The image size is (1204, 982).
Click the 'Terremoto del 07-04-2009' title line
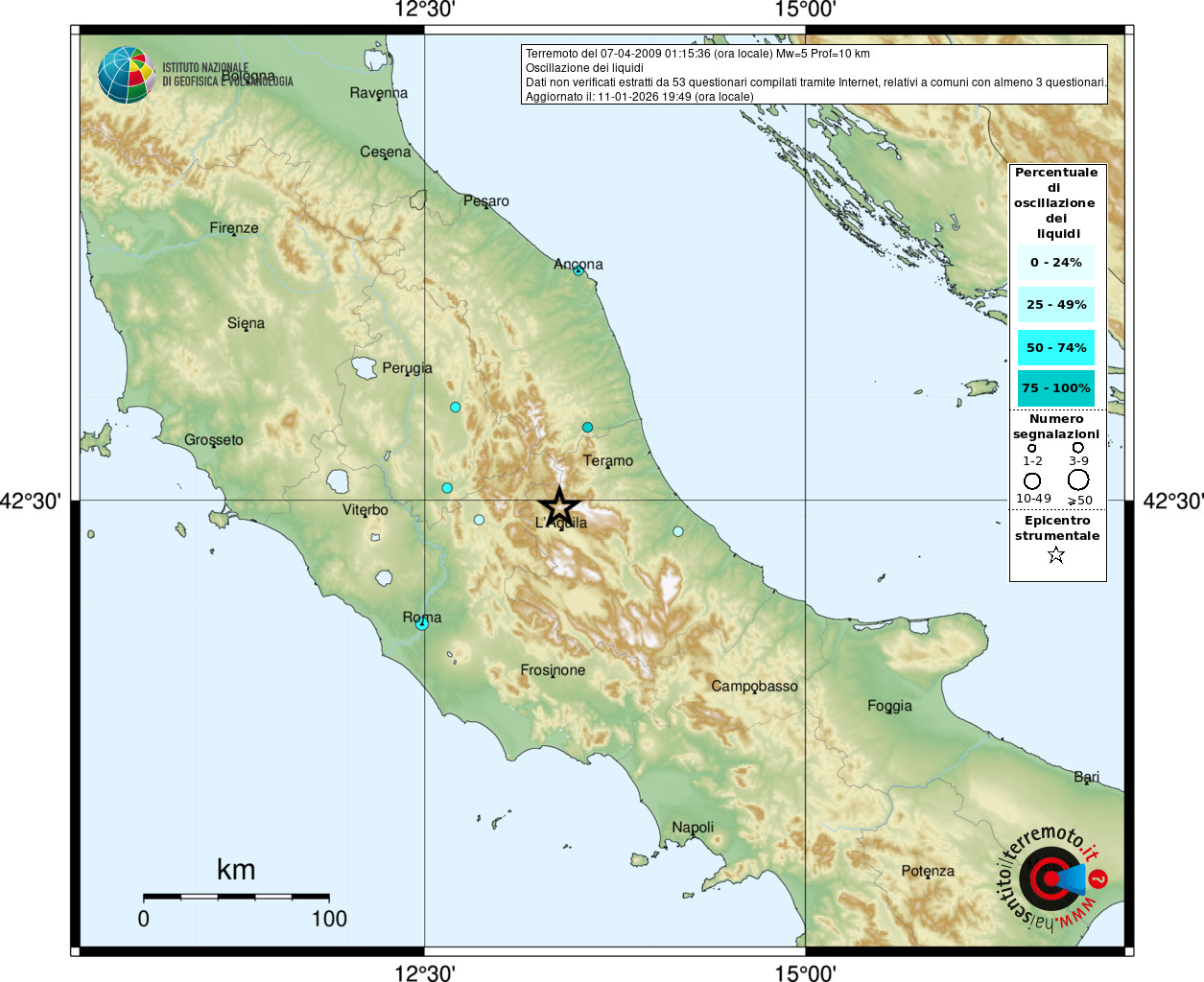697,54
